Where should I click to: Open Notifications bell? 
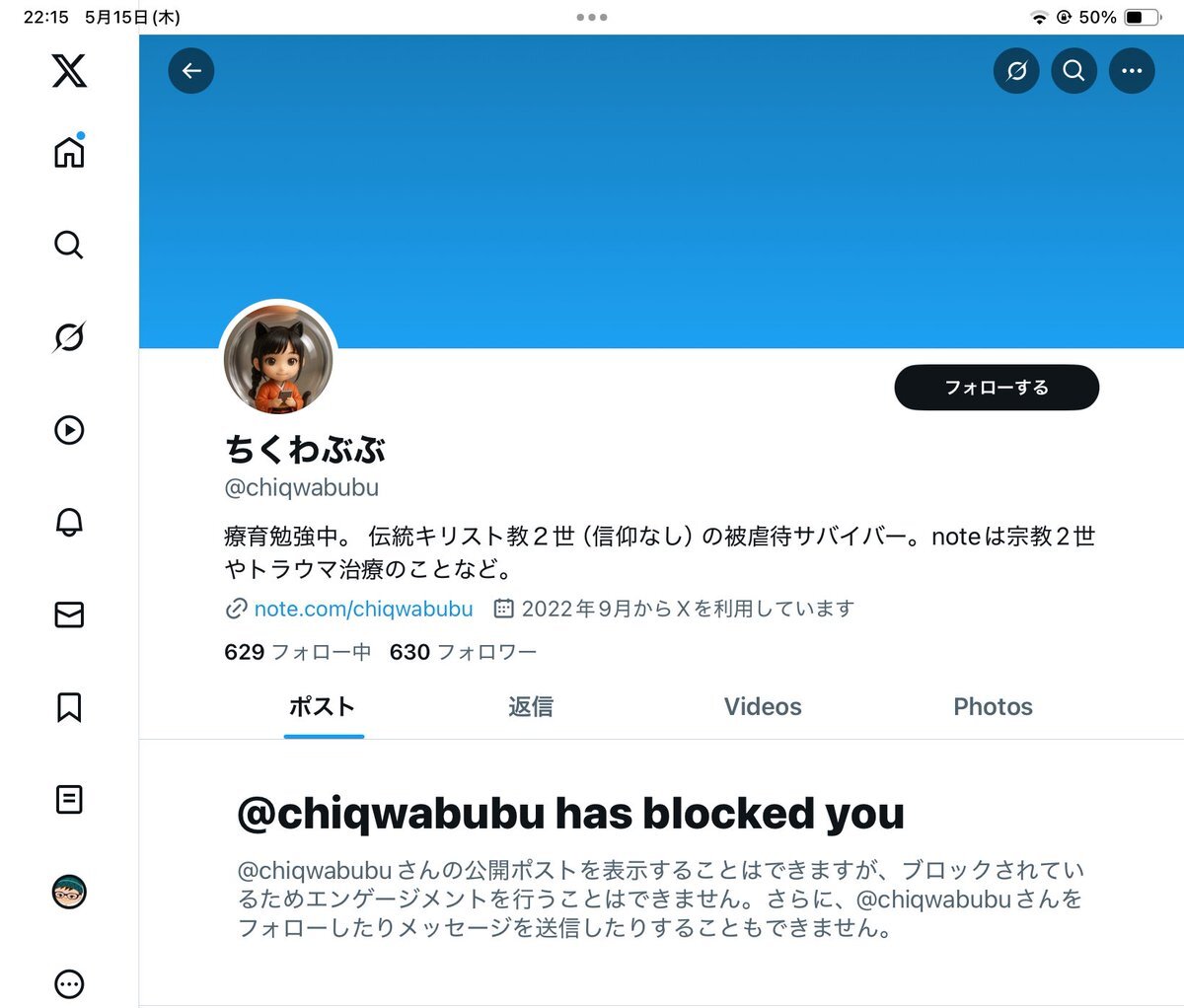click(x=69, y=522)
